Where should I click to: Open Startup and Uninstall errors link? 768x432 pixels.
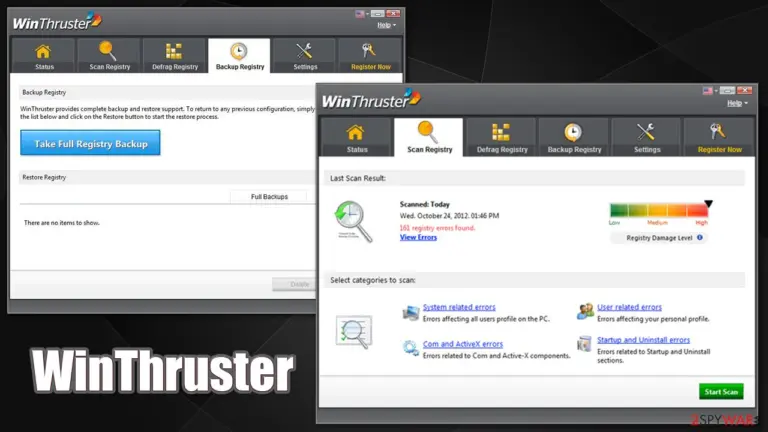[643, 340]
